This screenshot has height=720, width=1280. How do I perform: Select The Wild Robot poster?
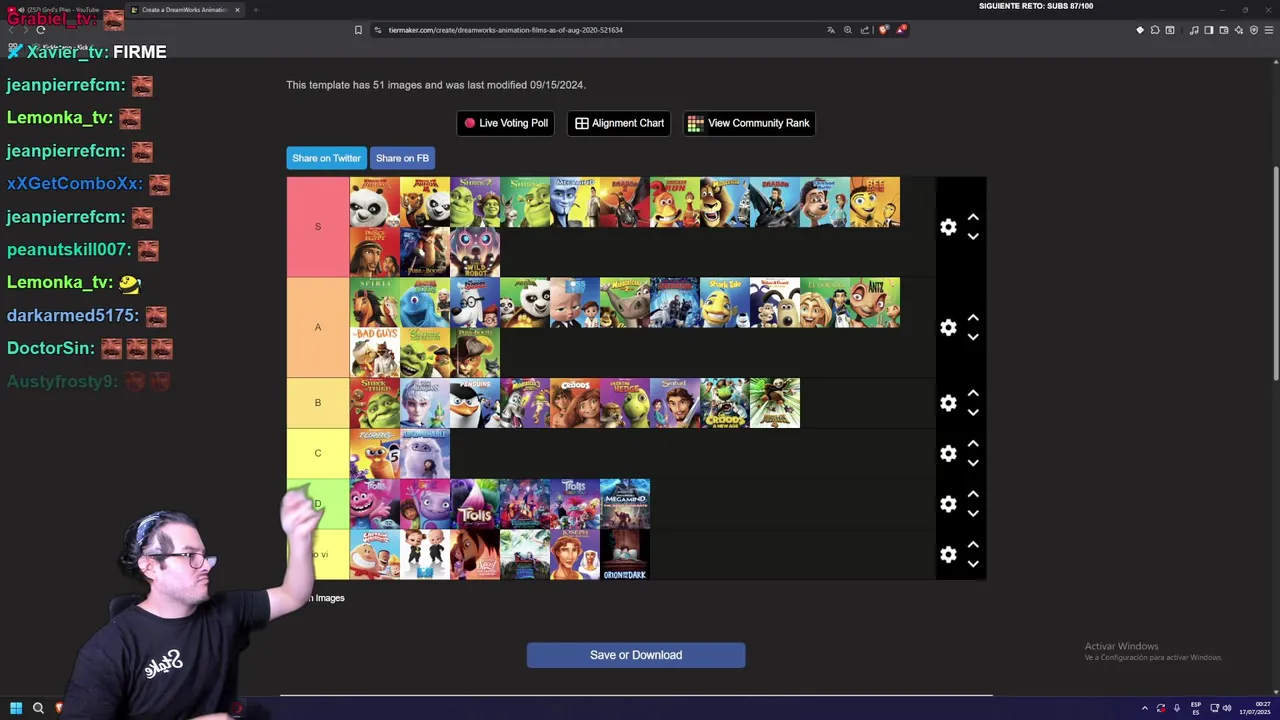(x=475, y=252)
